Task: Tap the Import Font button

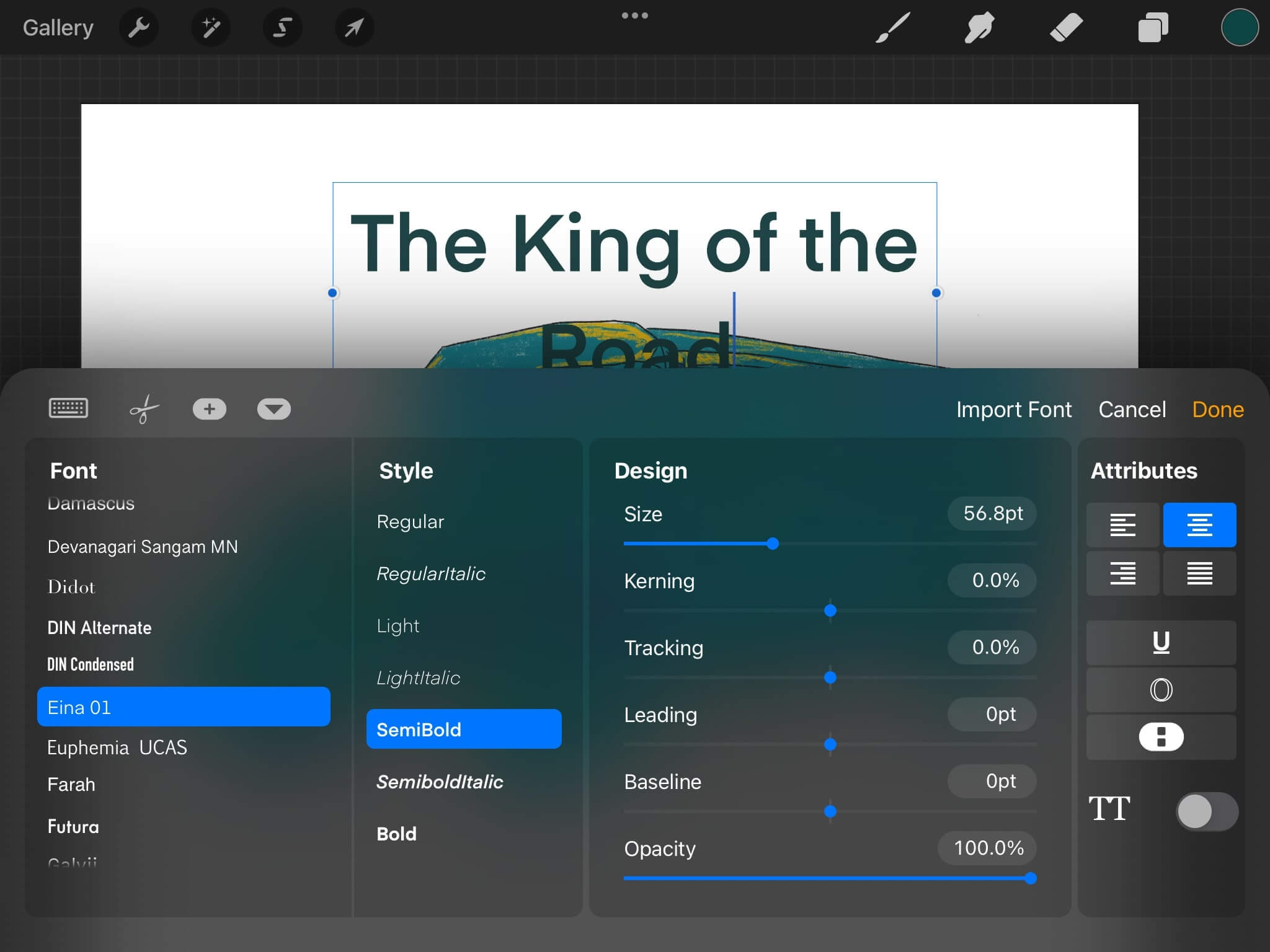Action: tap(1013, 410)
